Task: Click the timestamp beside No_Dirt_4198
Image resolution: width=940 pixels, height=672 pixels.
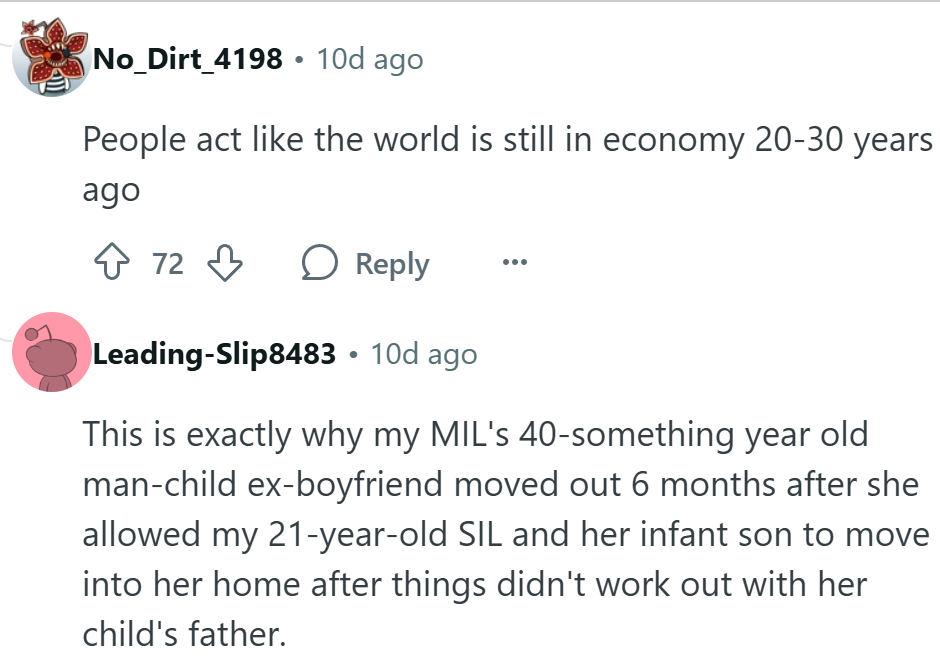Action: click(370, 59)
